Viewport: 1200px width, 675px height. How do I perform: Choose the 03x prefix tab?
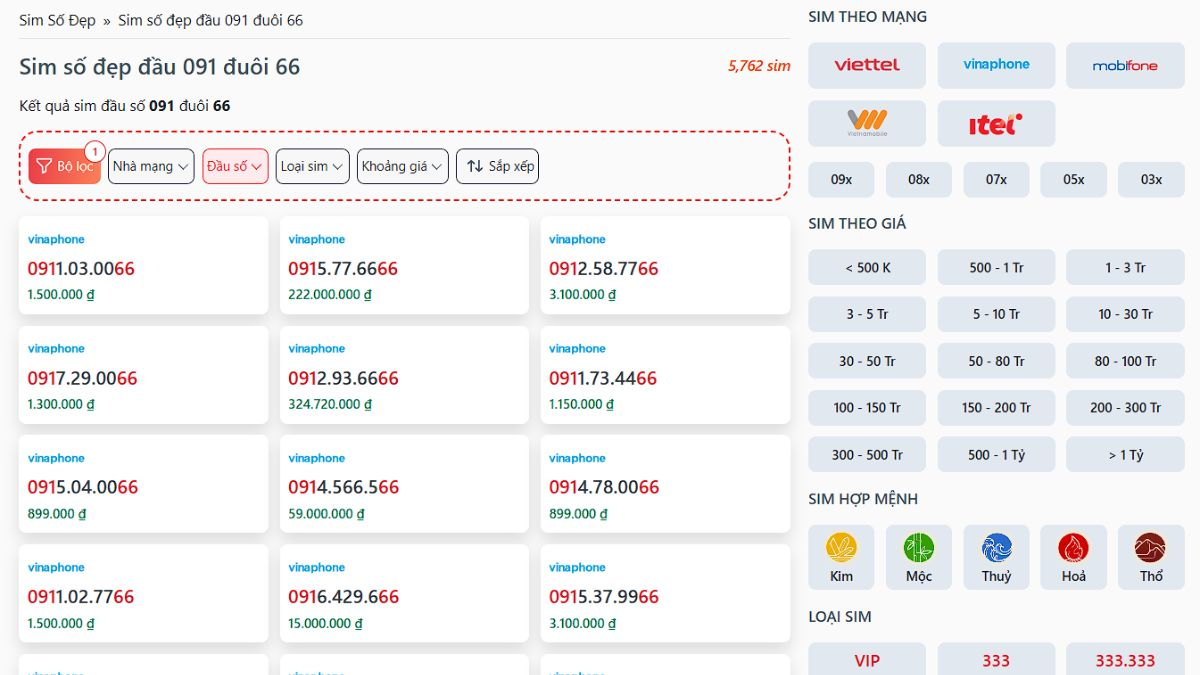click(1151, 180)
